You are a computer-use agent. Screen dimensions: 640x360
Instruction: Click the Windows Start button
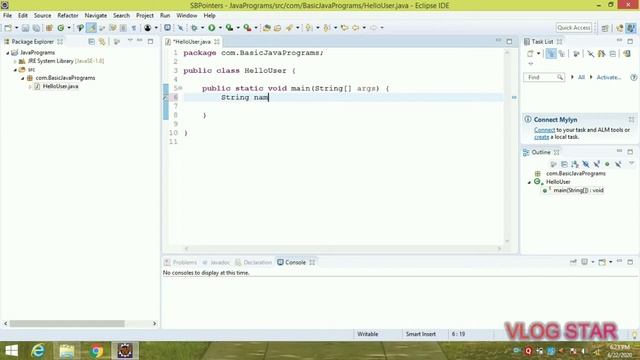(11, 351)
